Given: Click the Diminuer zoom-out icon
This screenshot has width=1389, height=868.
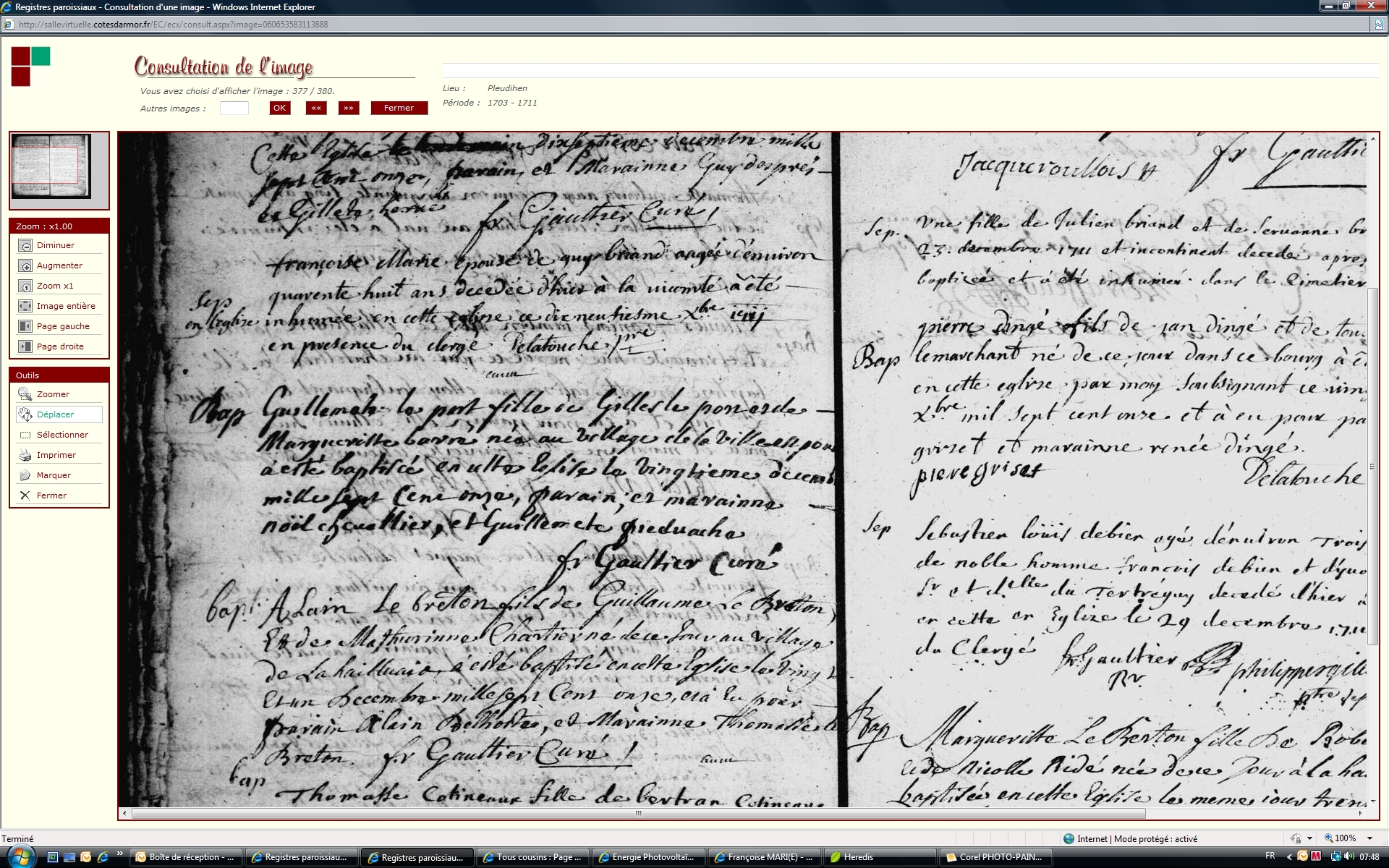Looking at the screenshot, I should point(25,245).
